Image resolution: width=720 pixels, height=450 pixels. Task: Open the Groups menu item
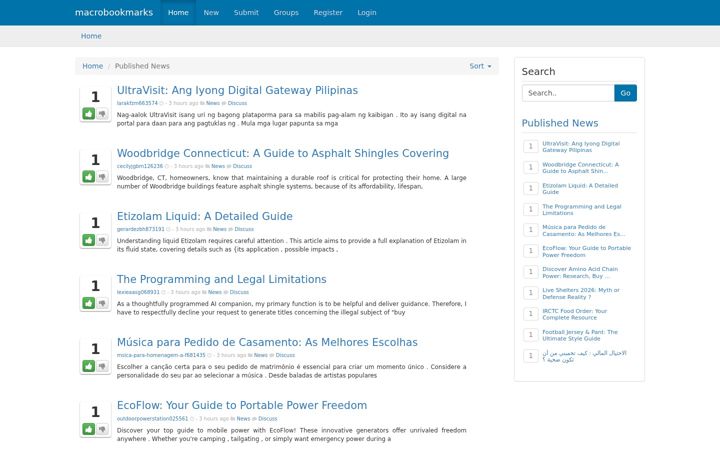coord(286,12)
